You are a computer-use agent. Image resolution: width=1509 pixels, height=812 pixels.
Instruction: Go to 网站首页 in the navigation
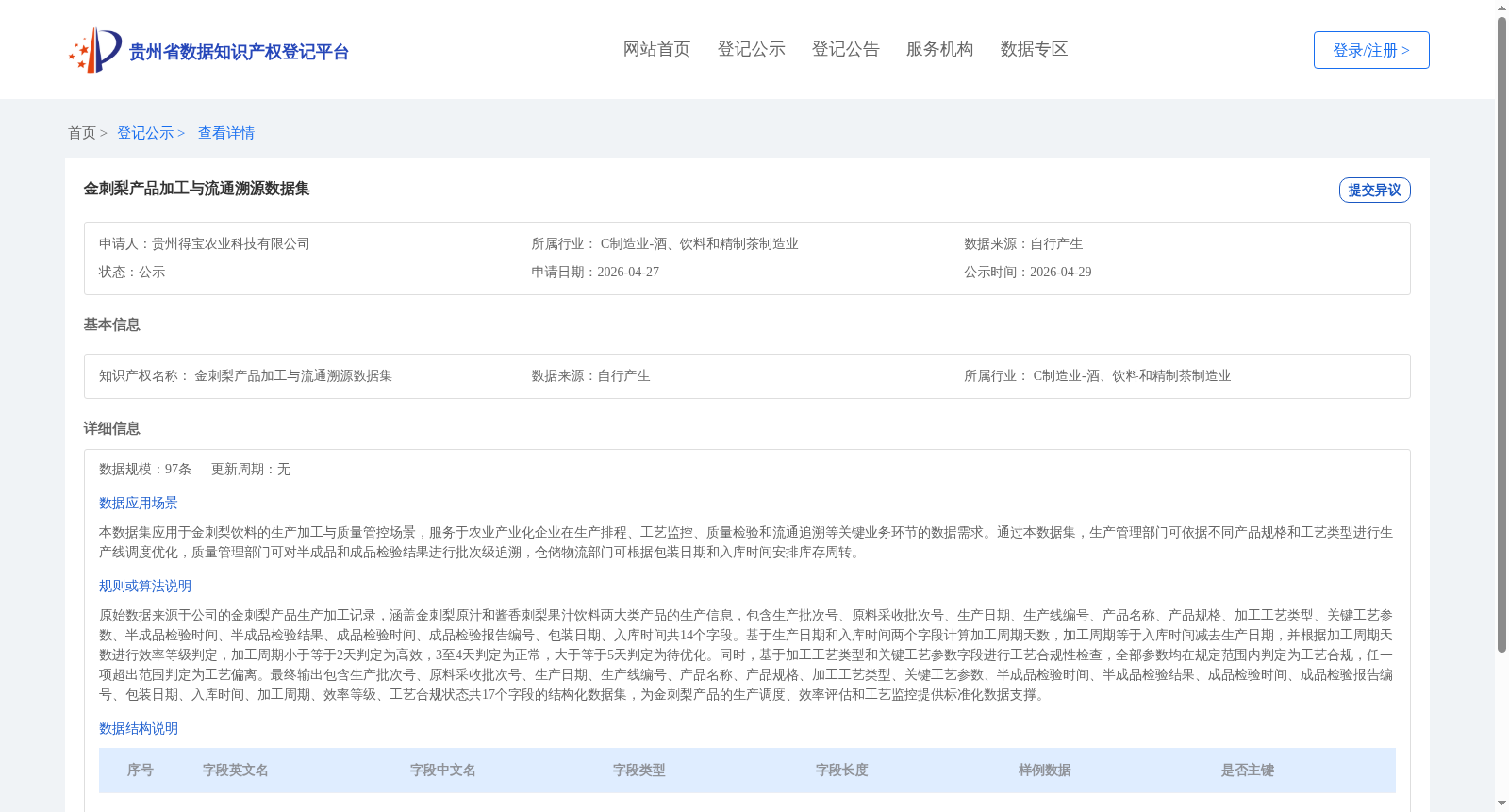[656, 49]
